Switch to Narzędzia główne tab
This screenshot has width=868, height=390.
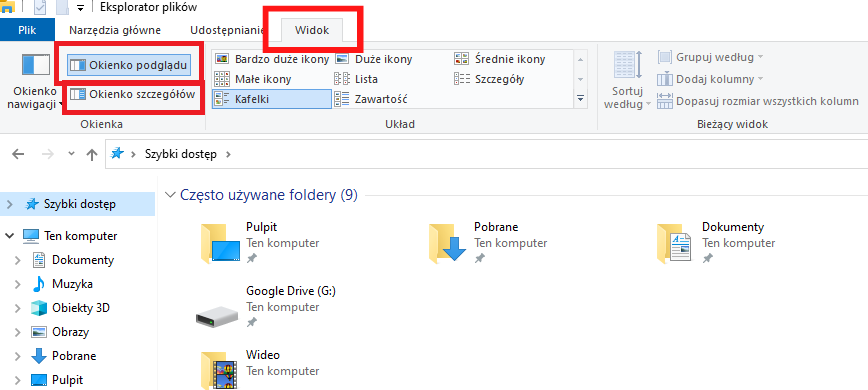115,30
